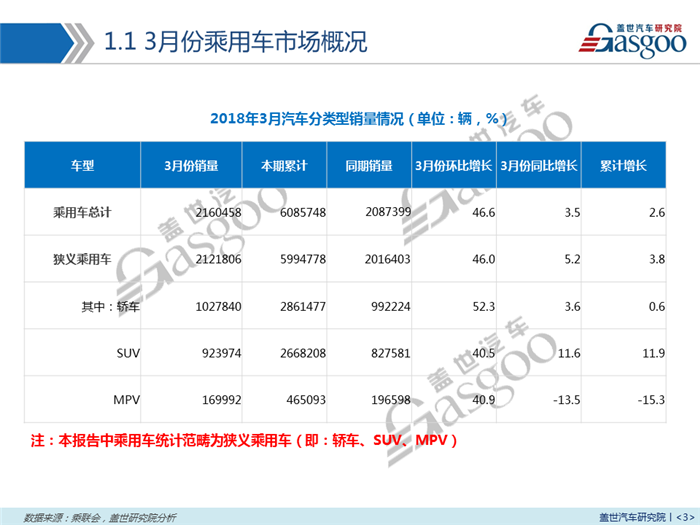Click the '车型' column header
This screenshot has width=700, height=525.
pyautogui.click(x=83, y=166)
